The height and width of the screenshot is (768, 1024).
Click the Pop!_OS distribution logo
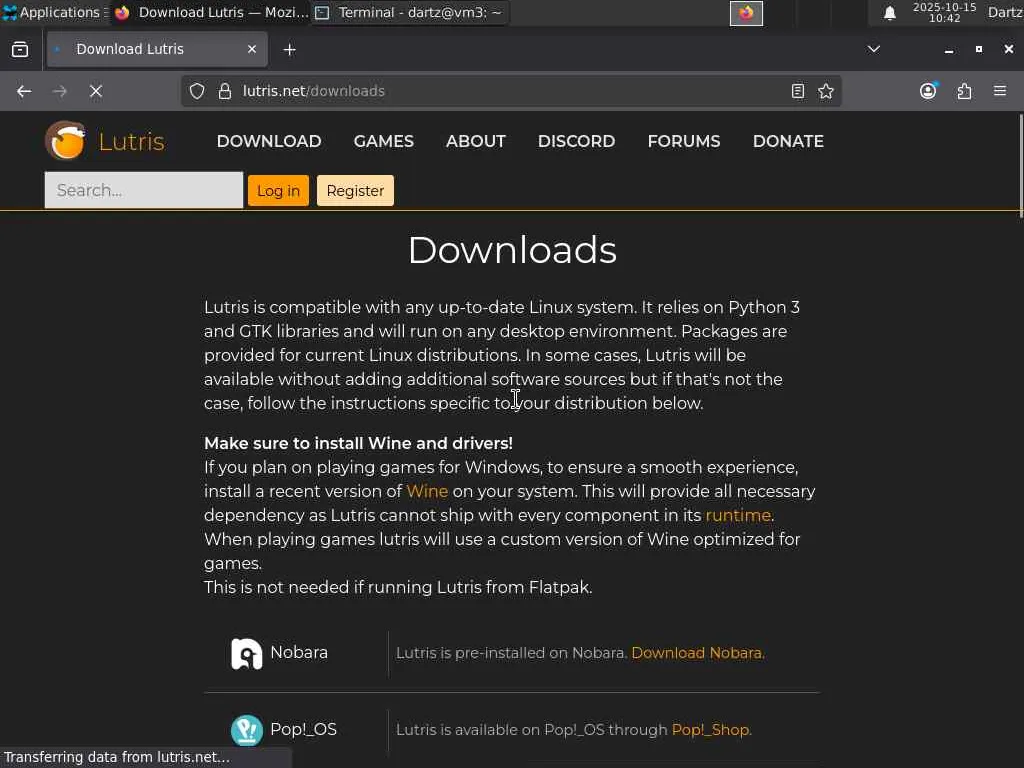click(x=247, y=730)
